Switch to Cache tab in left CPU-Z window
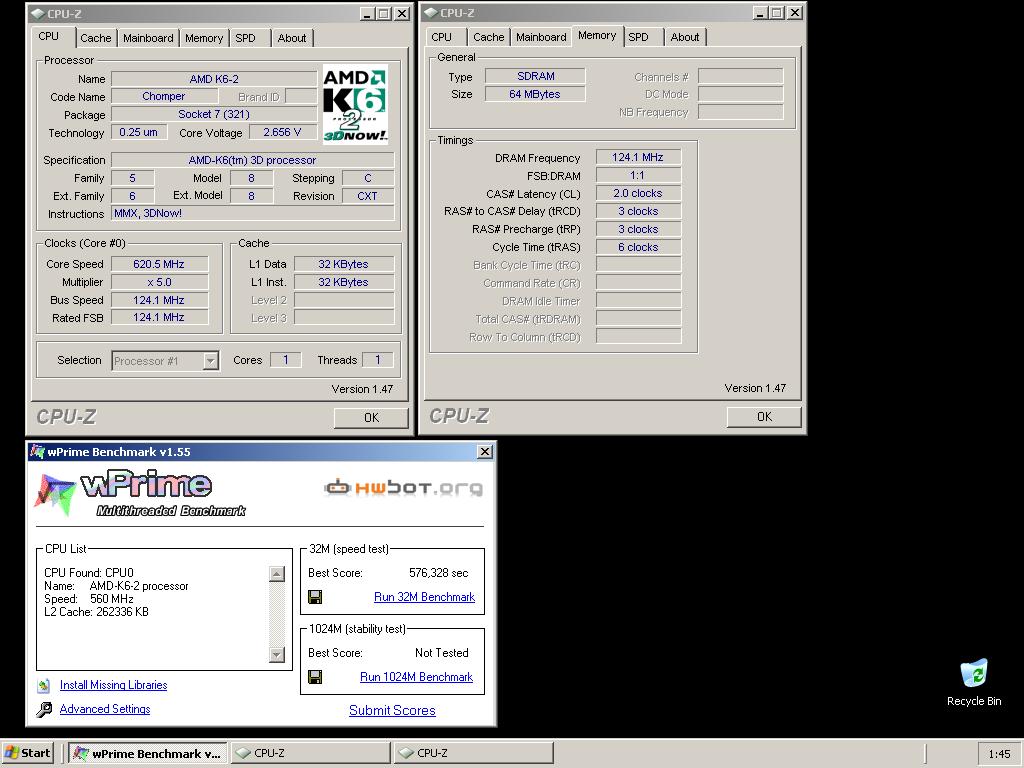 tap(95, 38)
